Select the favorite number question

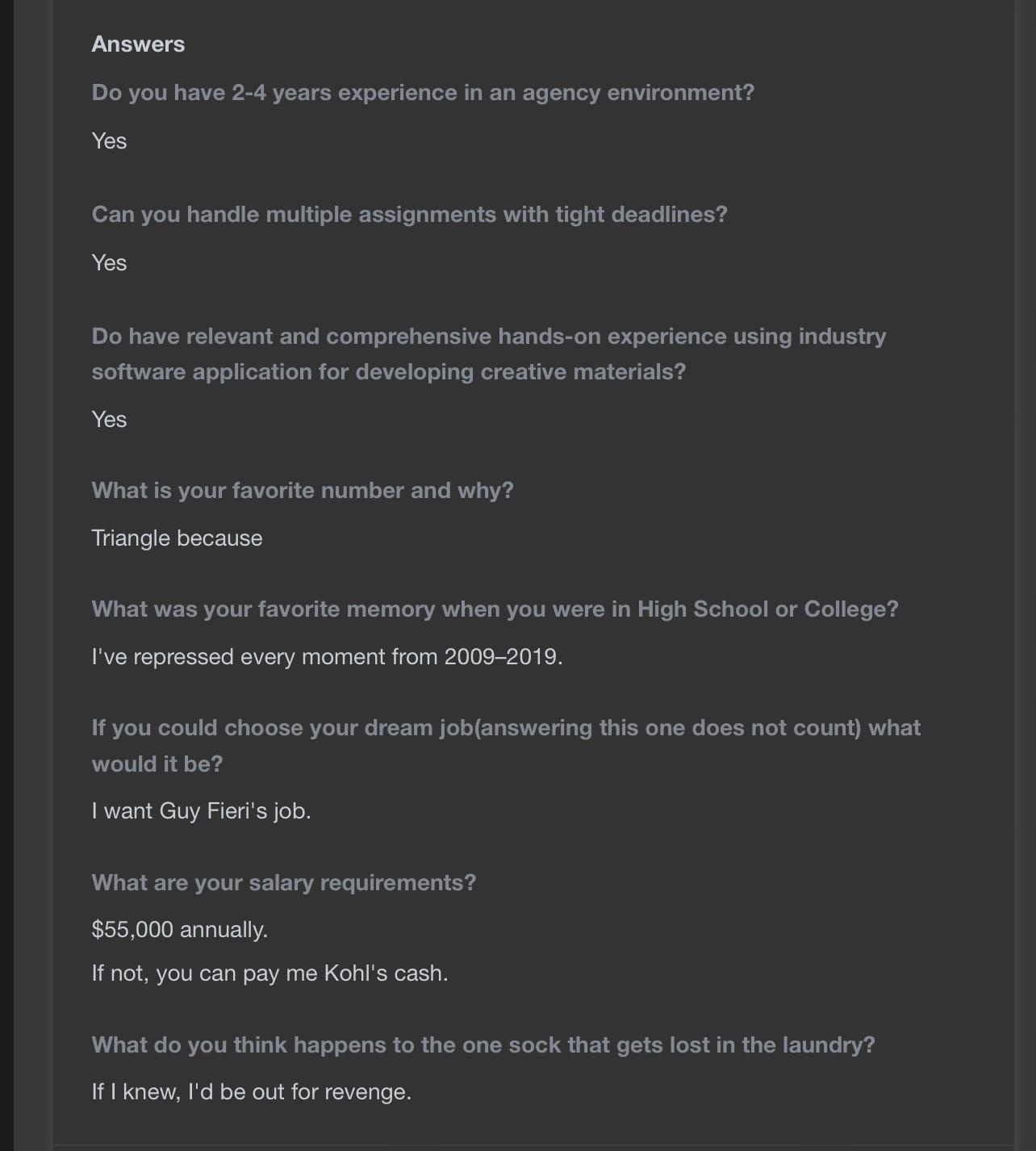[x=303, y=491]
